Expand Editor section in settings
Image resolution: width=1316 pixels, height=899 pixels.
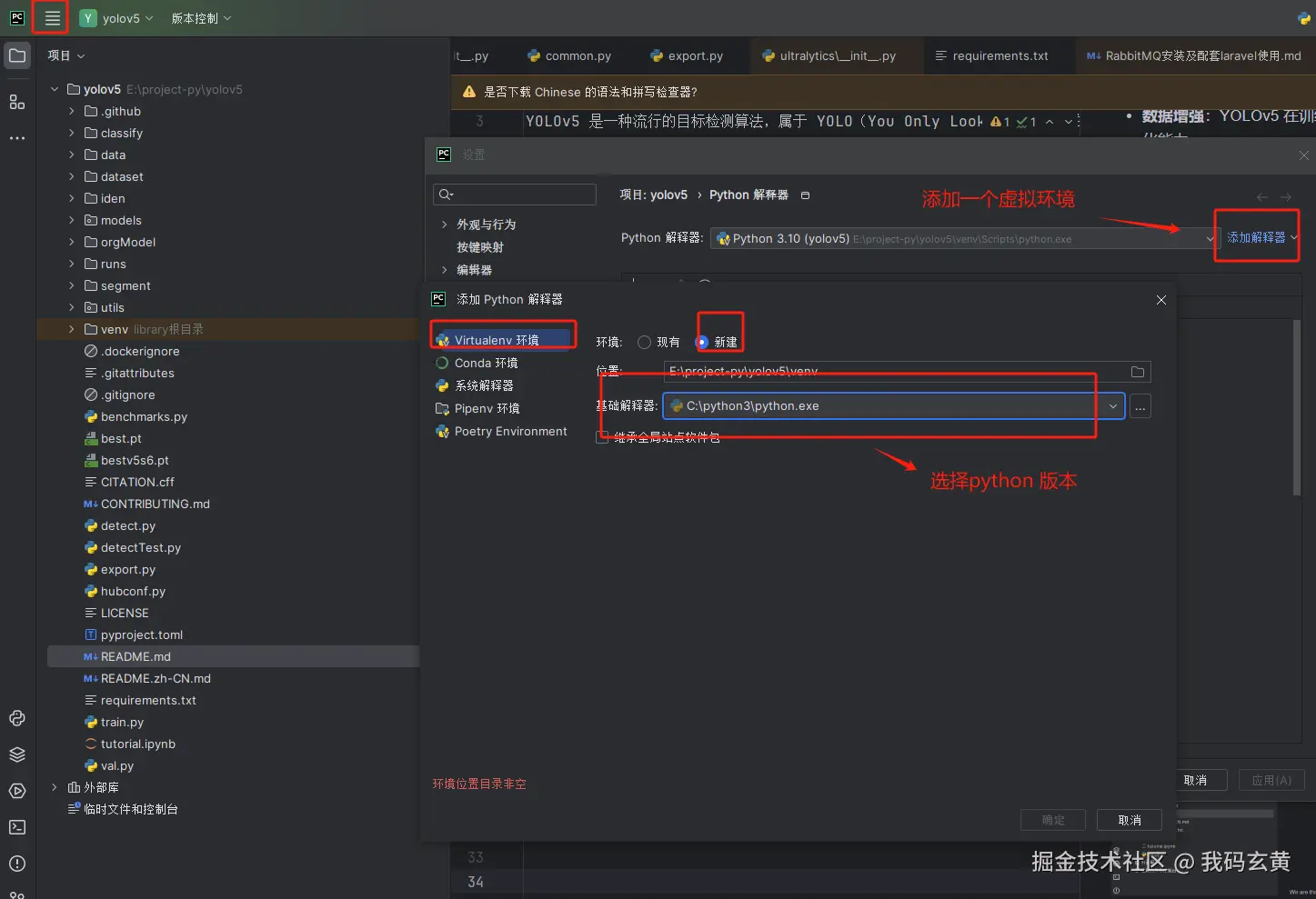[x=444, y=270]
